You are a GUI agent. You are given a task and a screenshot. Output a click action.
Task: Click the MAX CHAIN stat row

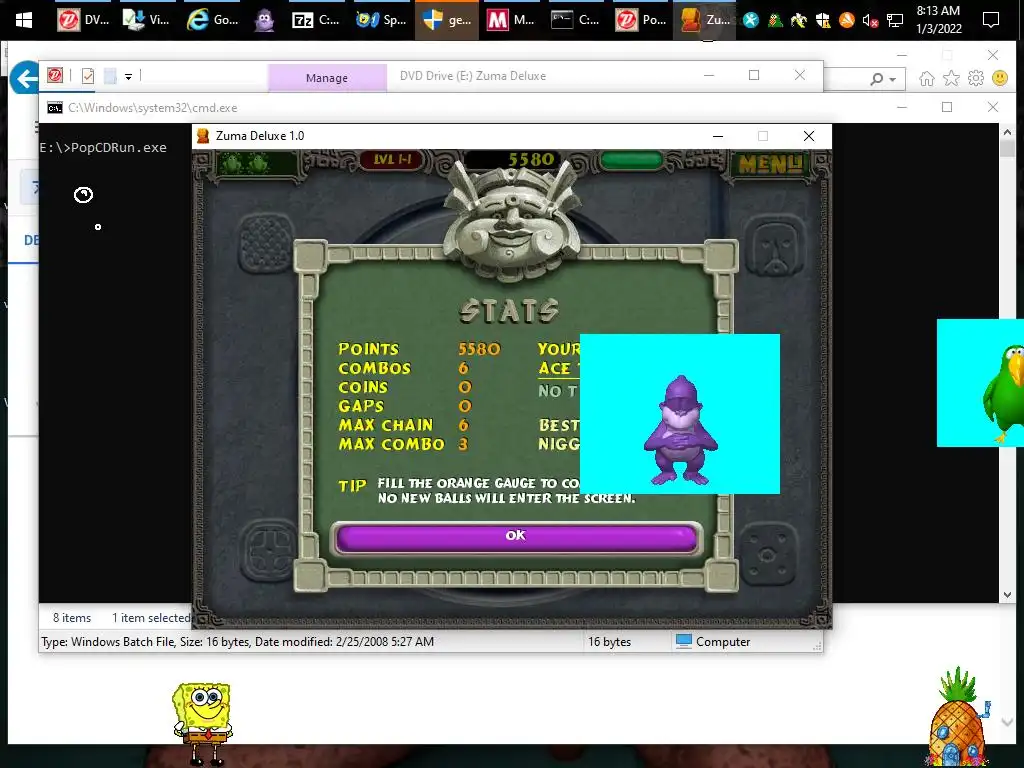coord(404,425)
